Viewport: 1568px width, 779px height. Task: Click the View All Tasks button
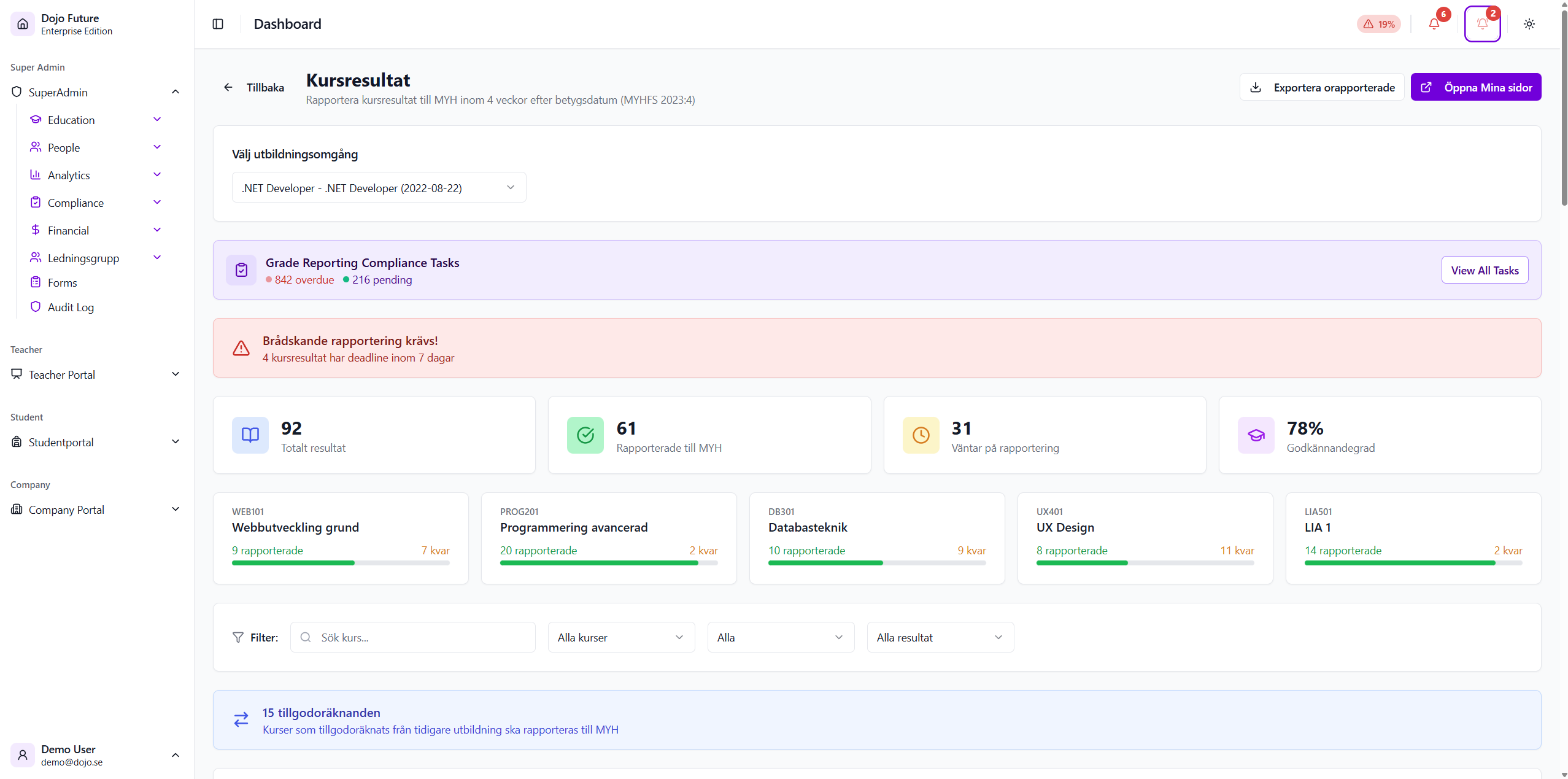pyautogui.click(x=1484, y=269)
